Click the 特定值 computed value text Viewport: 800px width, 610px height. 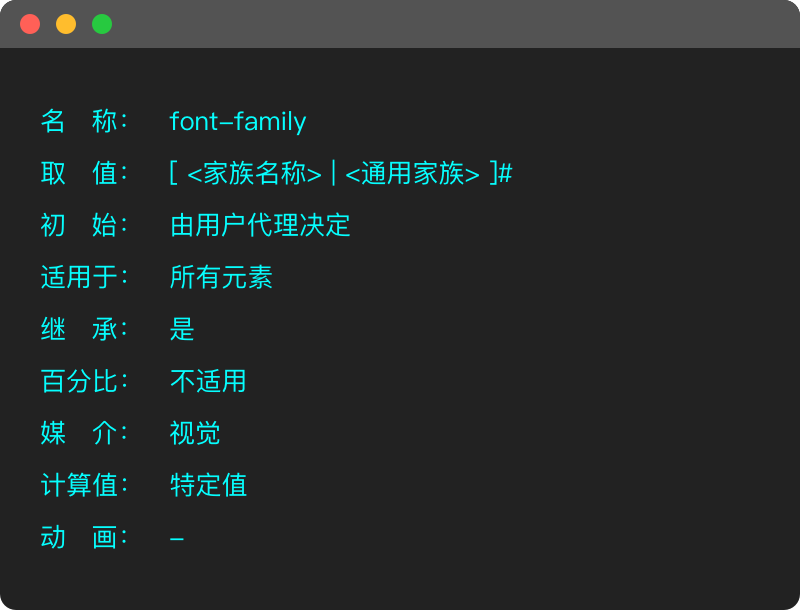tap(208, 485)
